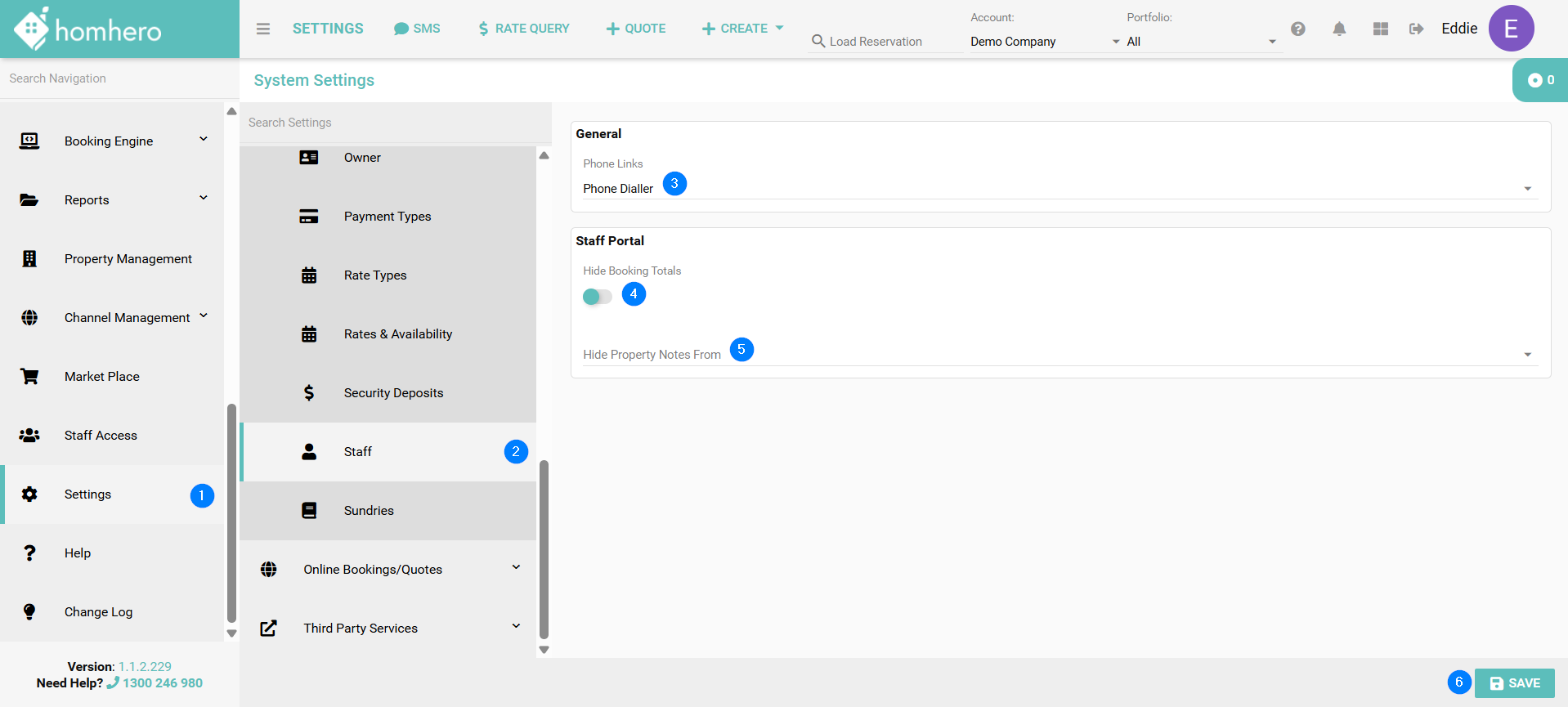Click the logout arrow icon
Viewport: 1568px width, 707px height.
pyautogui.click(x=1416, y=29)
